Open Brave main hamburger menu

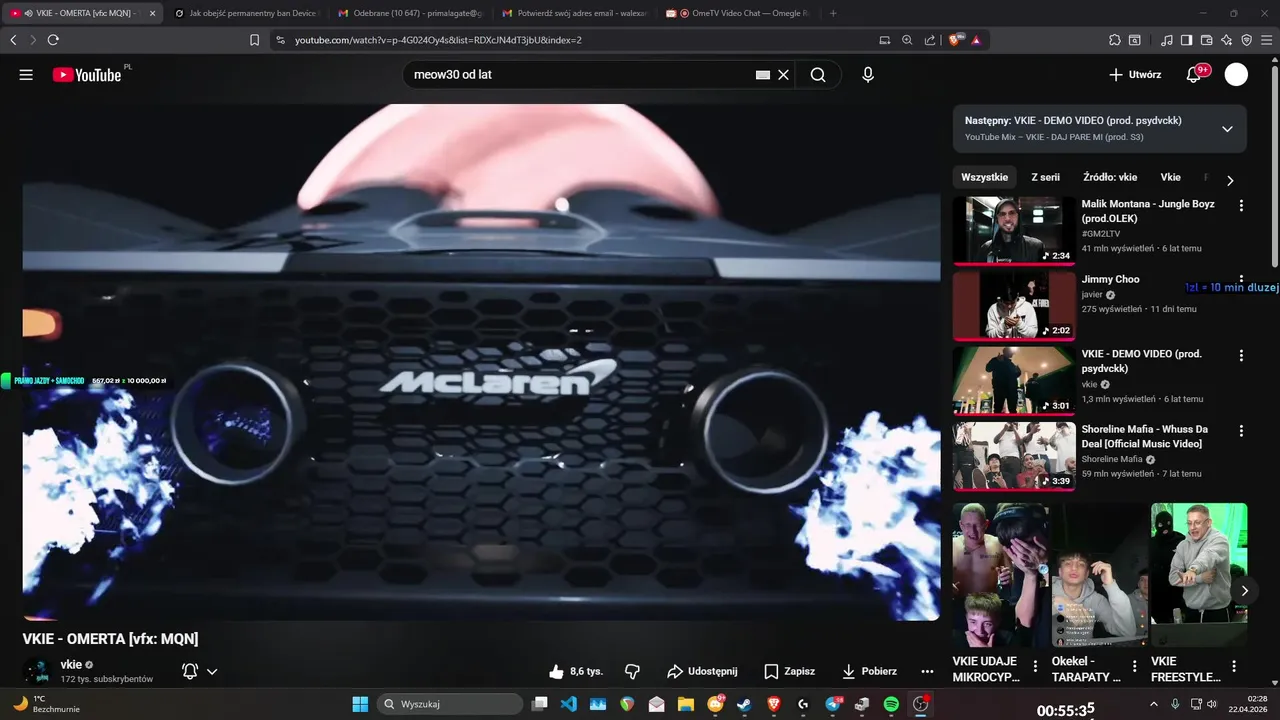[1266, 40]
